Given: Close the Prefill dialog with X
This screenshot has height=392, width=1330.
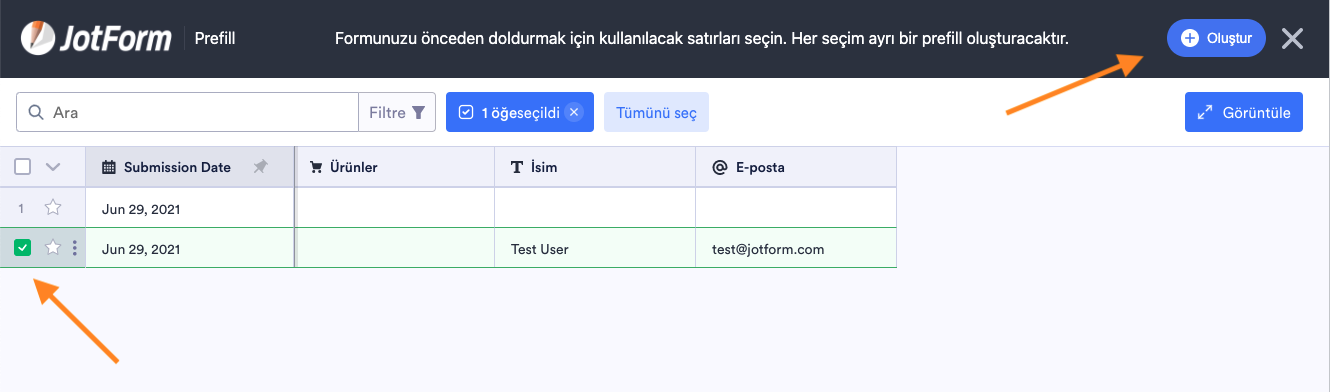Looking at the screenshot, I should 1292,39.
